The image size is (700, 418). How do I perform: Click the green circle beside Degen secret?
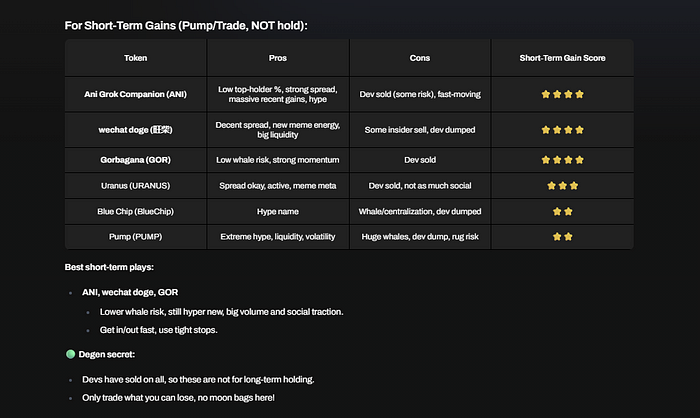click(x=71, y=354)
